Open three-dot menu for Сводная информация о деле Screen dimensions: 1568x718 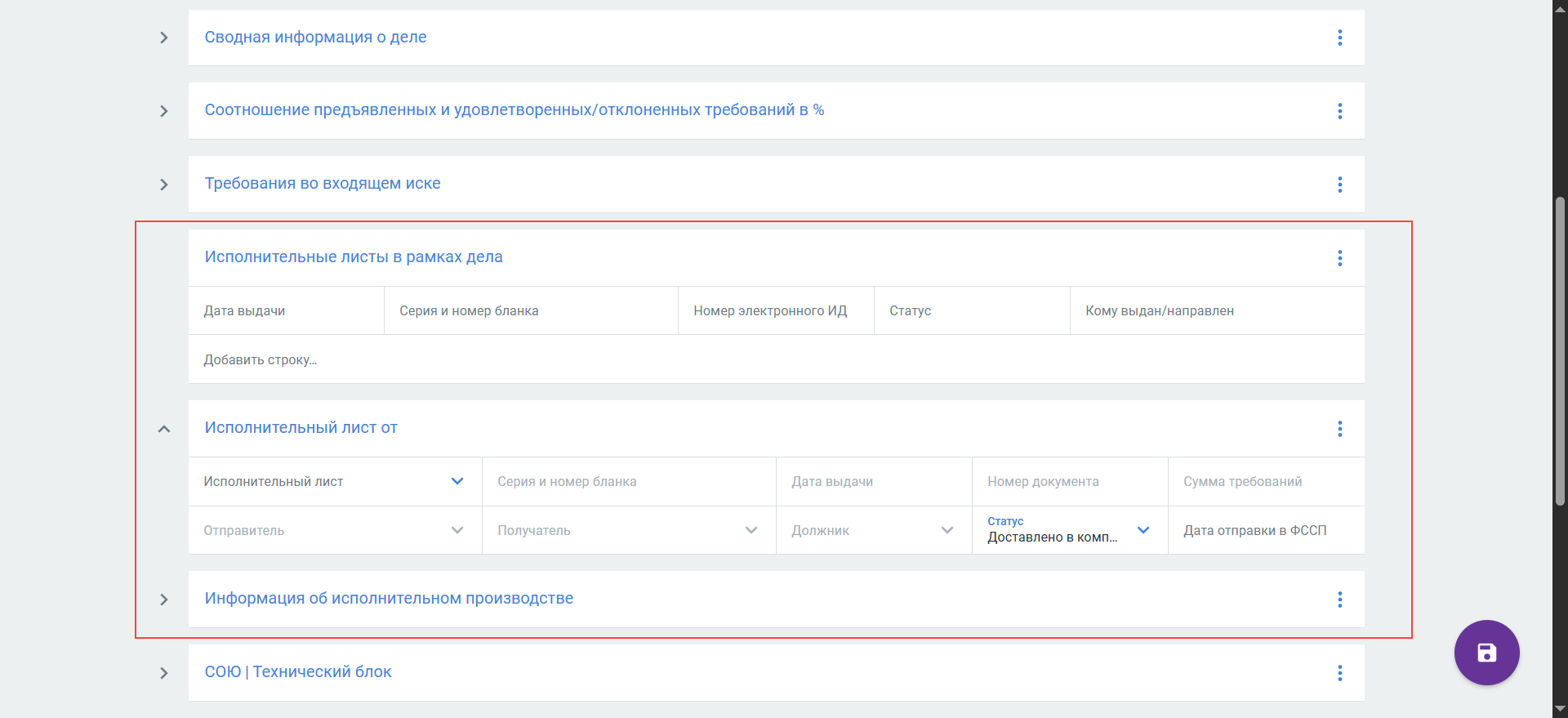pos(1339,38)
